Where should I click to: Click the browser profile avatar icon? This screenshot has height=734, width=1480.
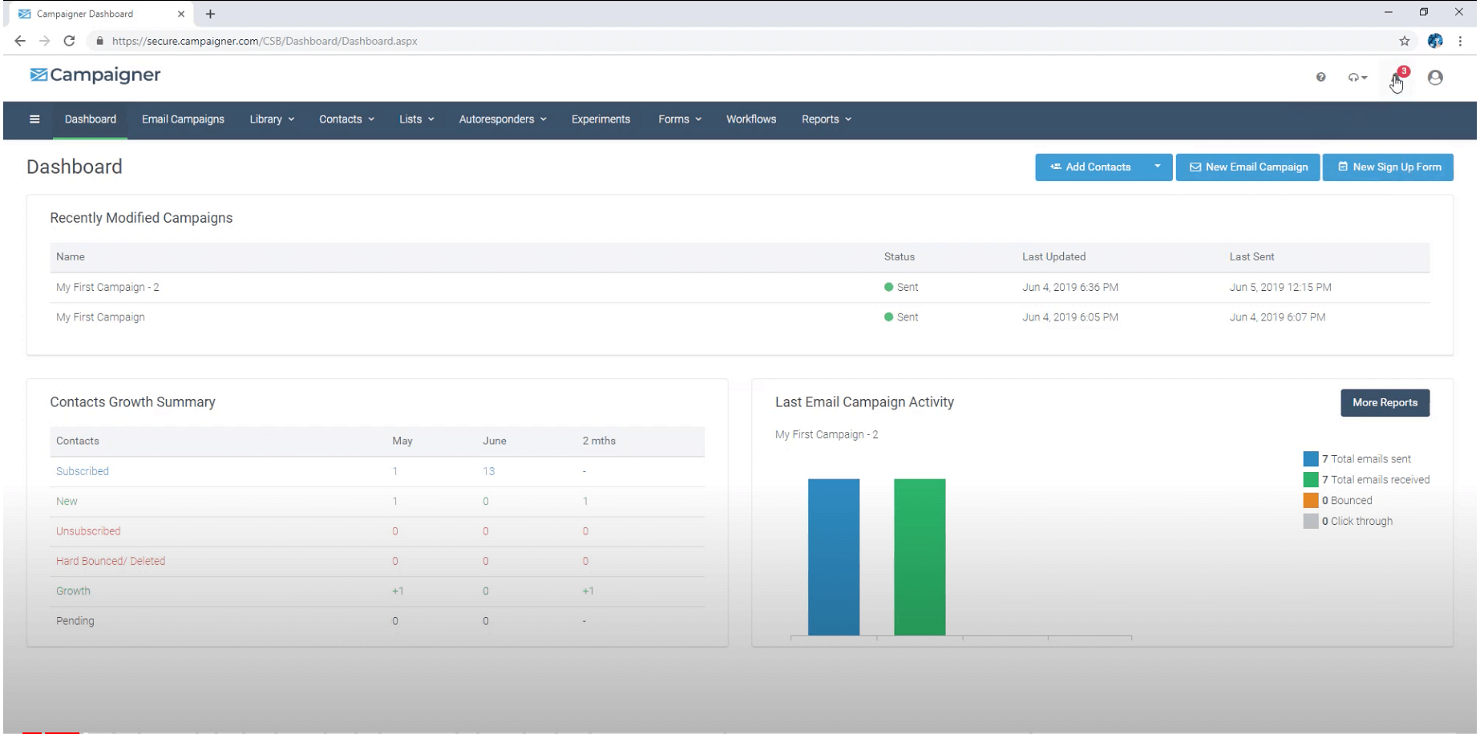[x=1435, y=41]
